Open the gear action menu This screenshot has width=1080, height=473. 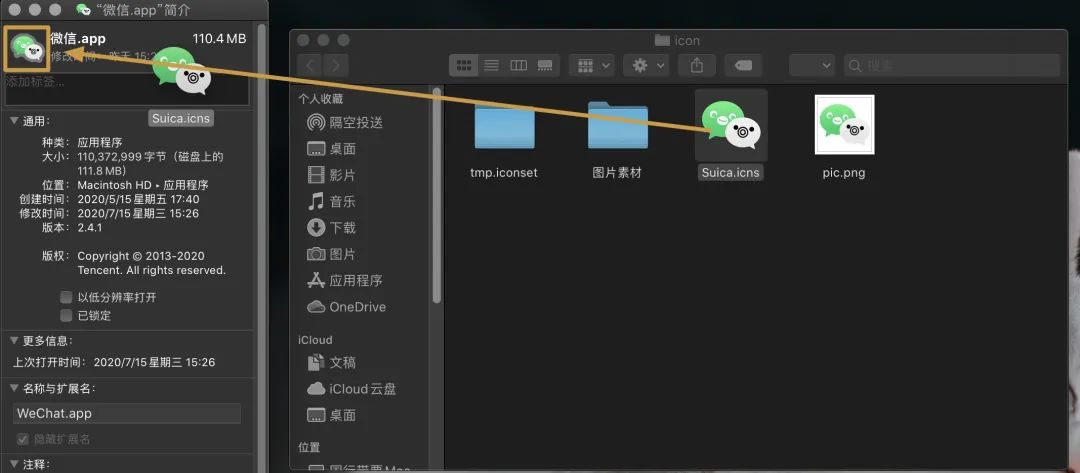[x=646, y=65]
